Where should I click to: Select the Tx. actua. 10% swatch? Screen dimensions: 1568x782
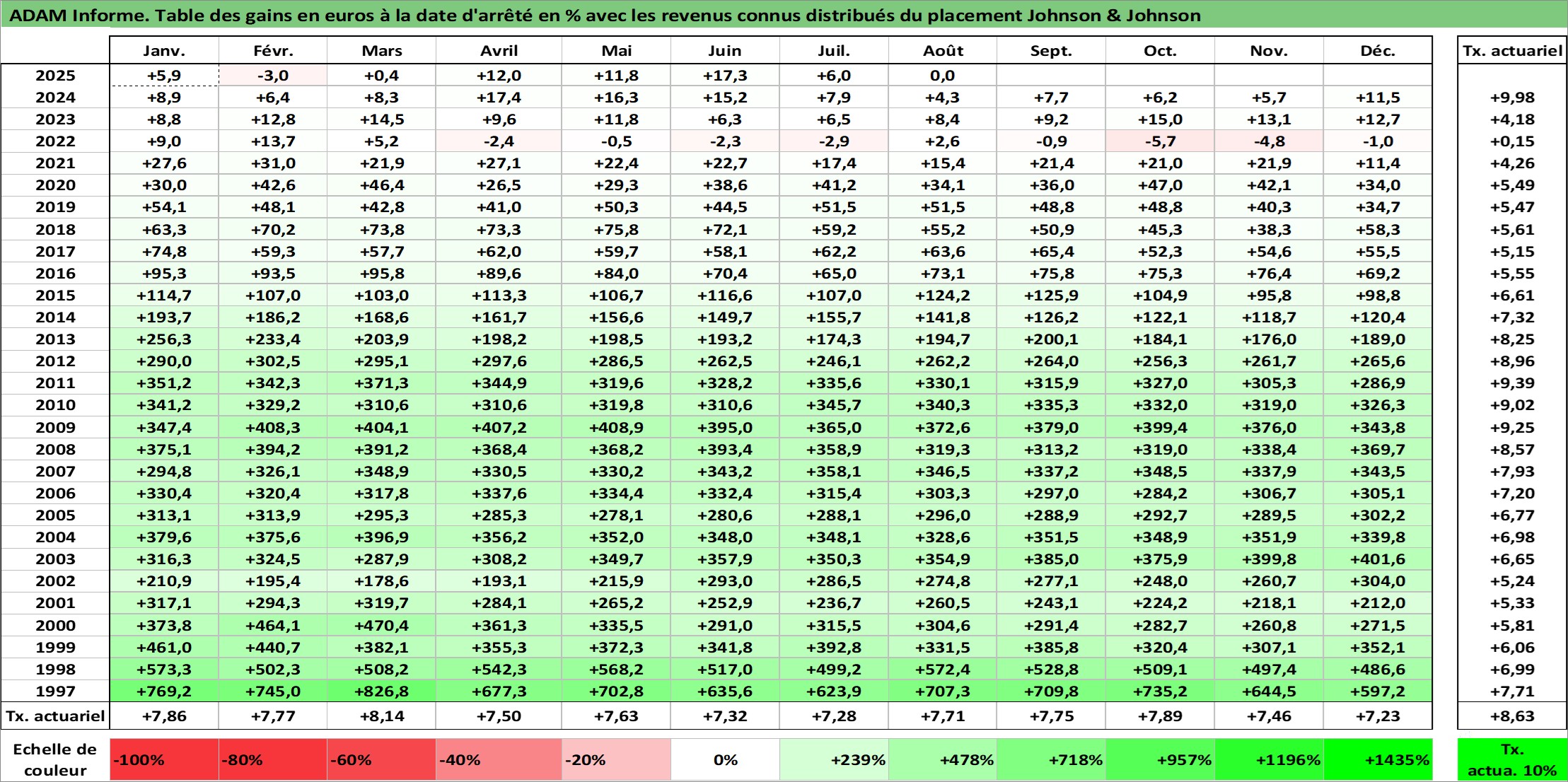coord(1512,760)
